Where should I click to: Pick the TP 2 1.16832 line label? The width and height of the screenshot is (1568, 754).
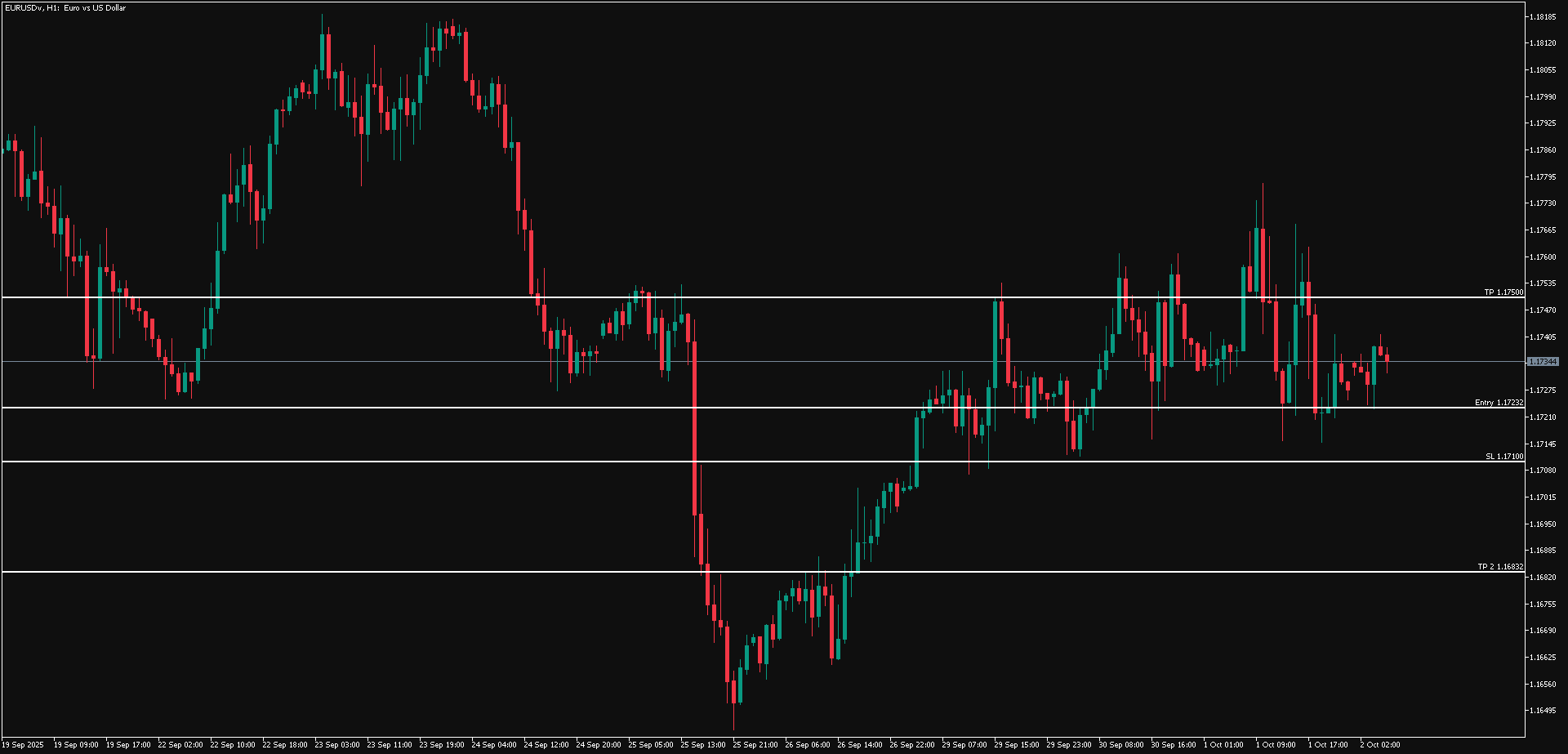click(1500, 566)
